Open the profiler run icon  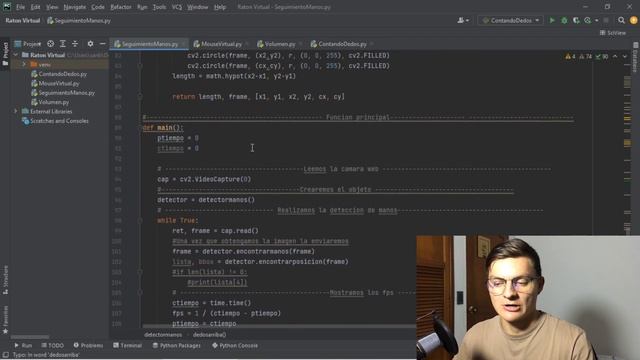click(587, 20)
